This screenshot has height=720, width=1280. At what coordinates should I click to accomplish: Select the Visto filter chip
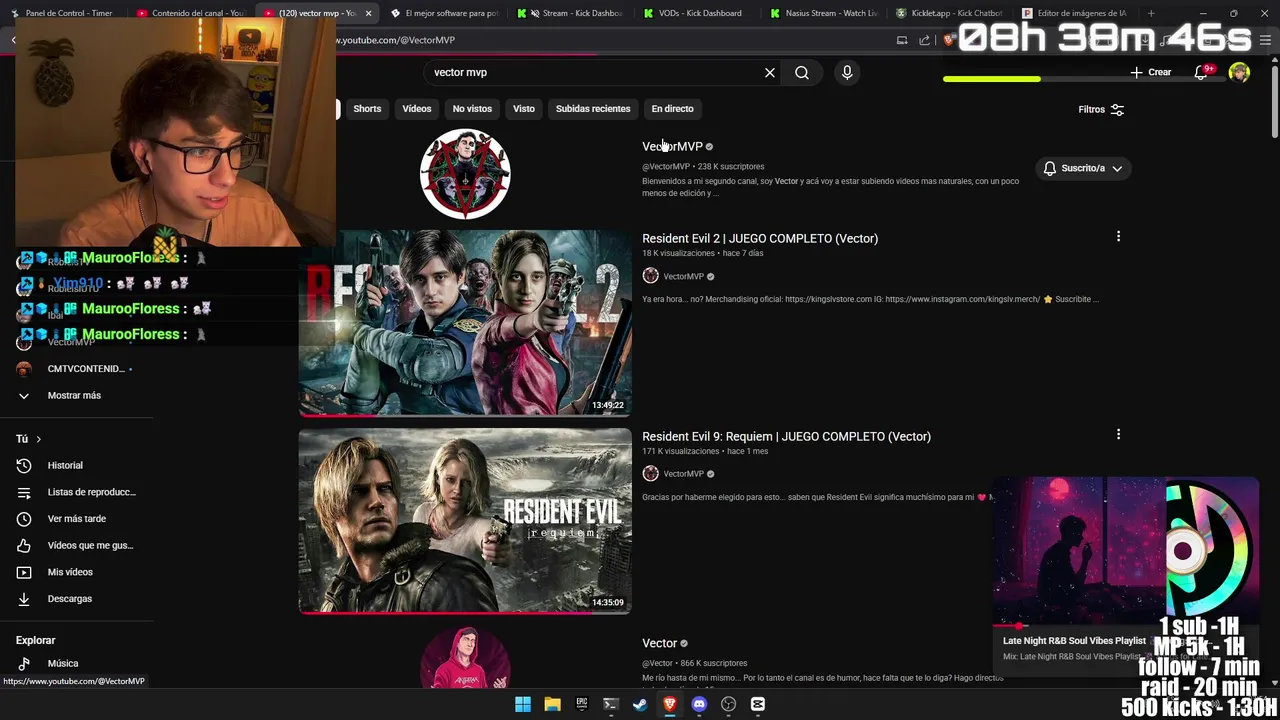pos(524,109)
